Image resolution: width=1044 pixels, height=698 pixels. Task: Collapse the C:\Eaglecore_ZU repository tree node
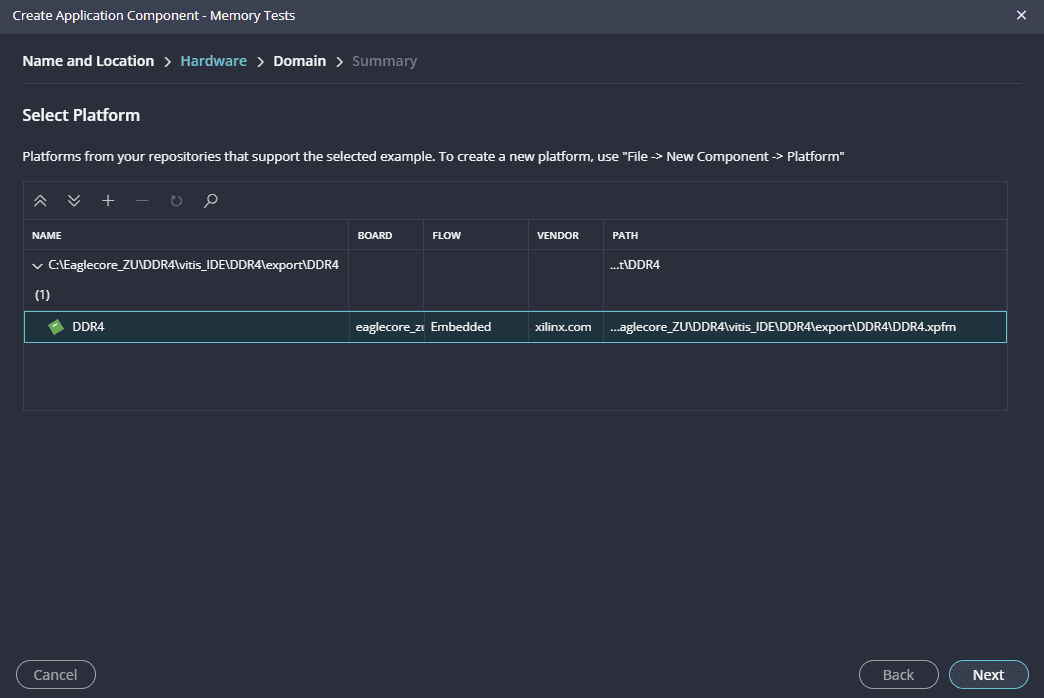point(38,265)
